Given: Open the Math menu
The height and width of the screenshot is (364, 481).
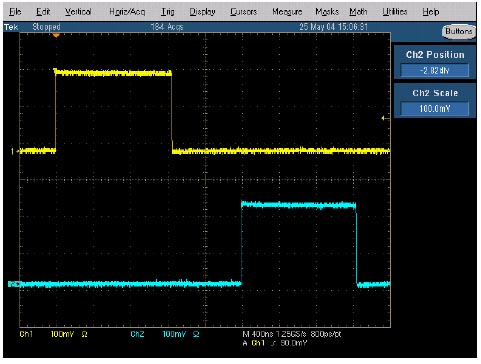Looking at the screenshot, I should (358, 12).
